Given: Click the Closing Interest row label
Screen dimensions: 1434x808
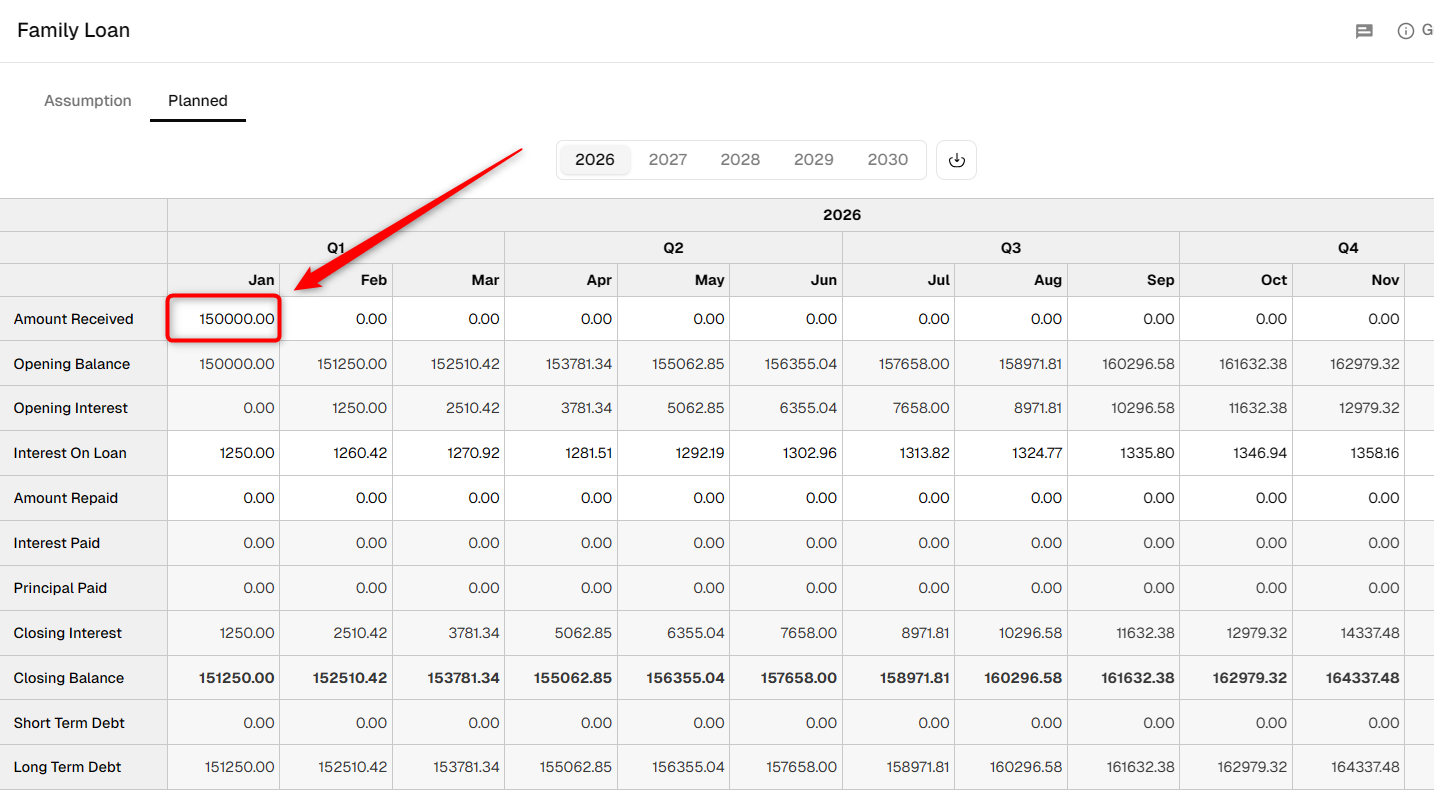Looking at the screenshot, I should (68, 633).
